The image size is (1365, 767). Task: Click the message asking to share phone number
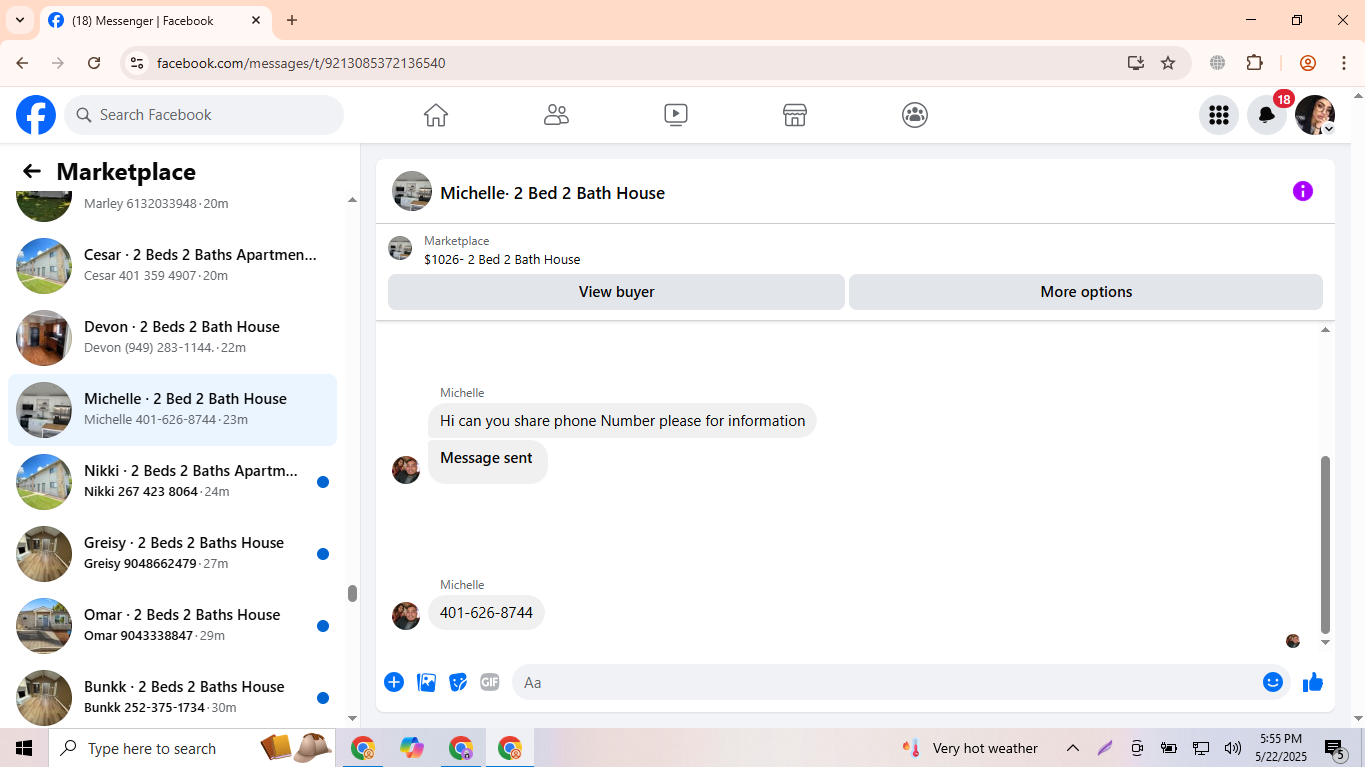[x=622, y=421]
